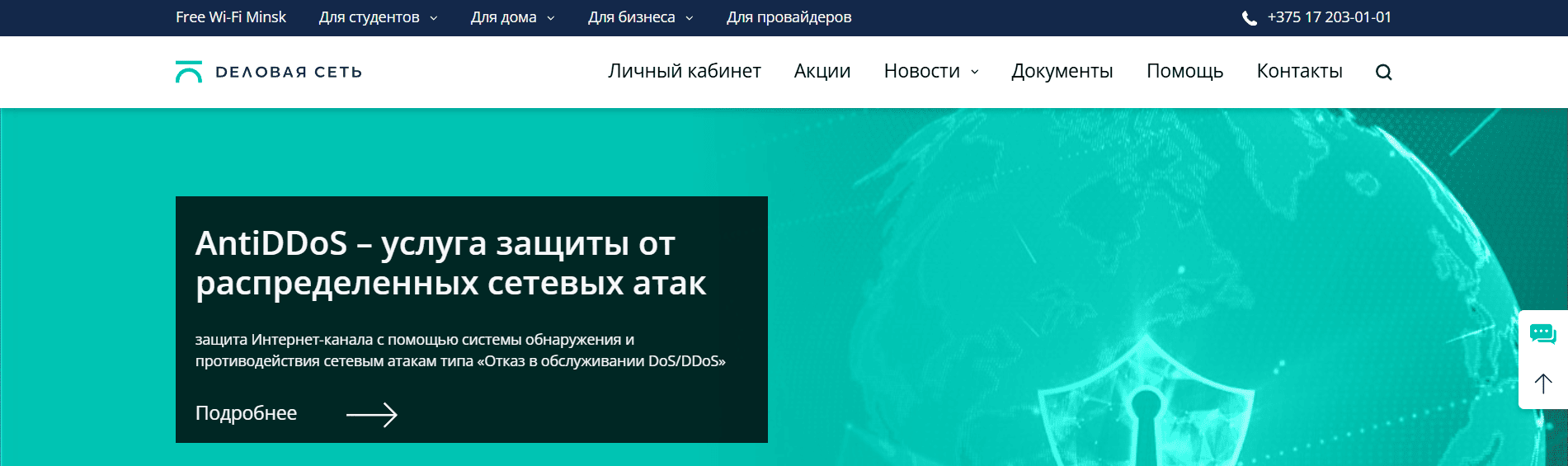Open Контакты page
The width and height of the screenshot is (1568, 466).
click(x=1299, y=71)
